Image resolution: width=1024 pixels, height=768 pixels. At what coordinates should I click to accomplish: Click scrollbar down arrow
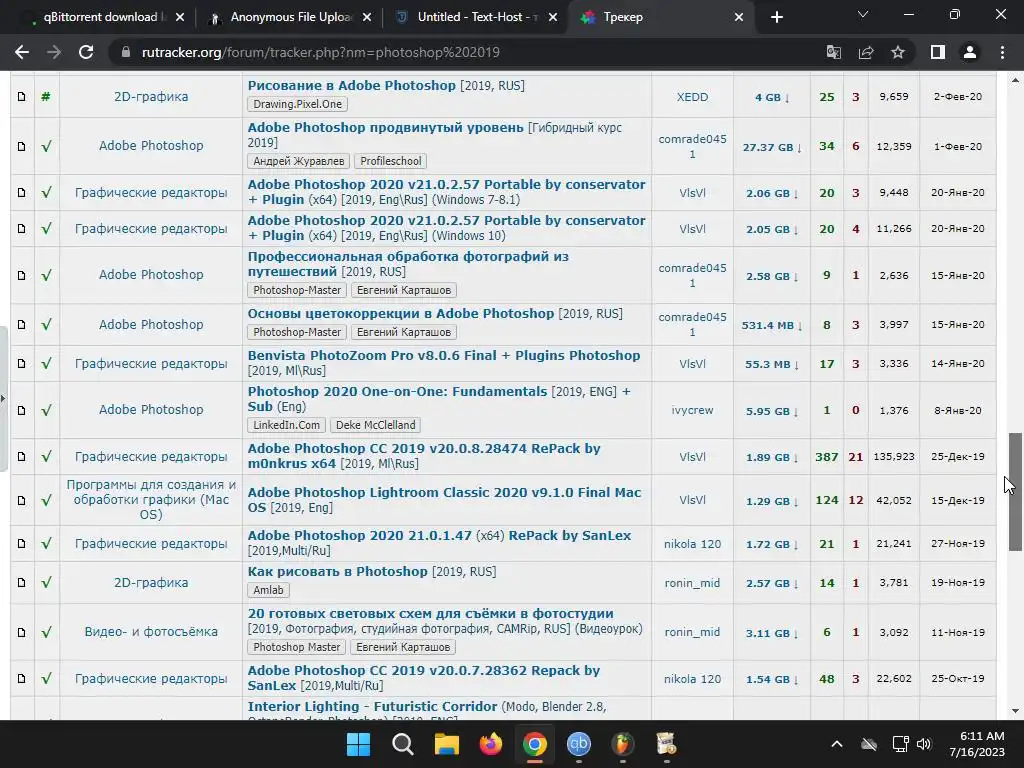pyautogui.click(x=1015, y=711)
